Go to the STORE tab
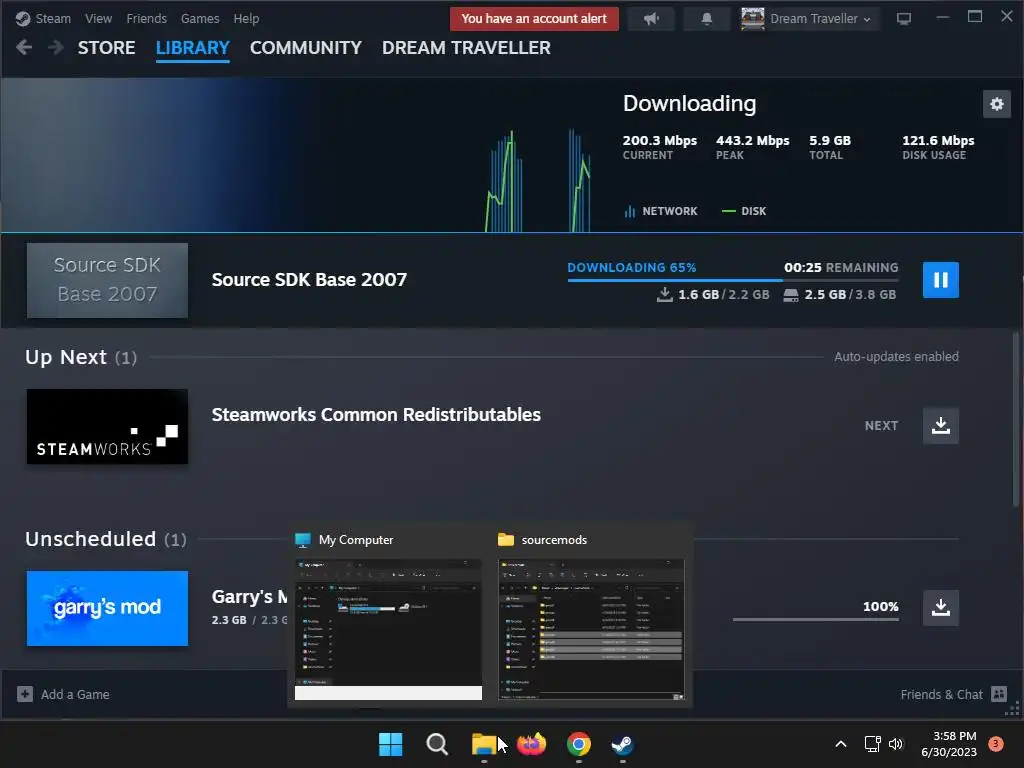 (x=106, y=48)
